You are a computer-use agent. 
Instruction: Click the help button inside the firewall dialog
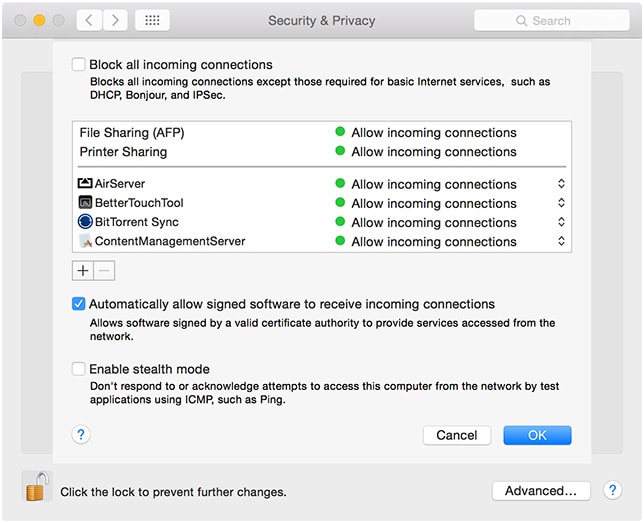[82, 434]
